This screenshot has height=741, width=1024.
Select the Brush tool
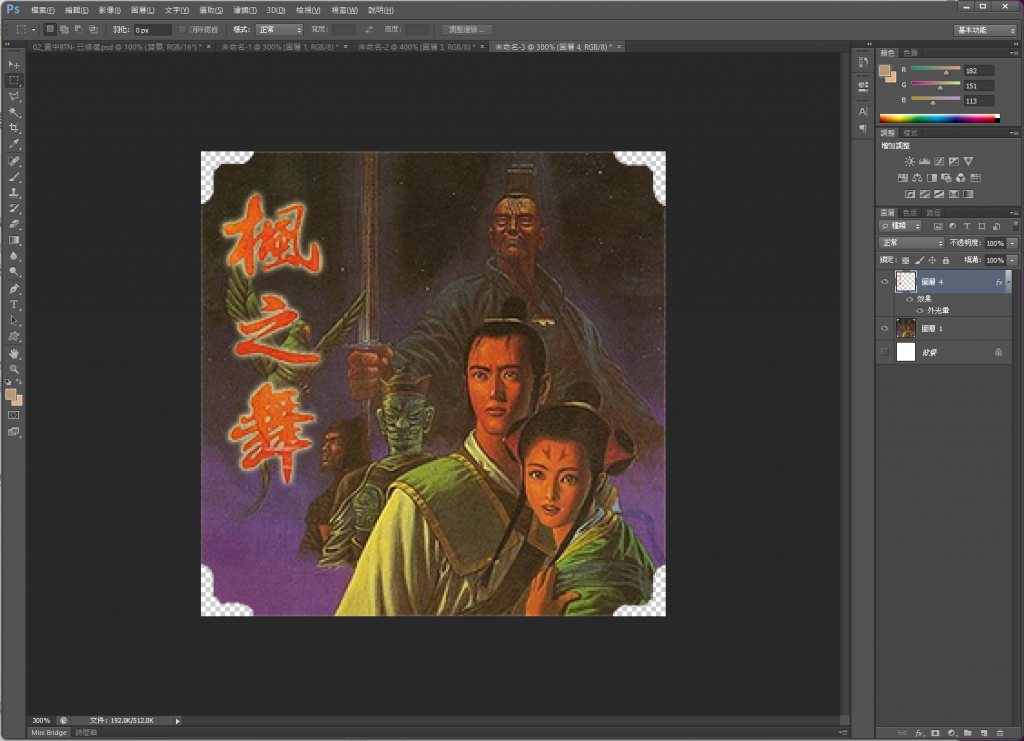pos(14,176)
